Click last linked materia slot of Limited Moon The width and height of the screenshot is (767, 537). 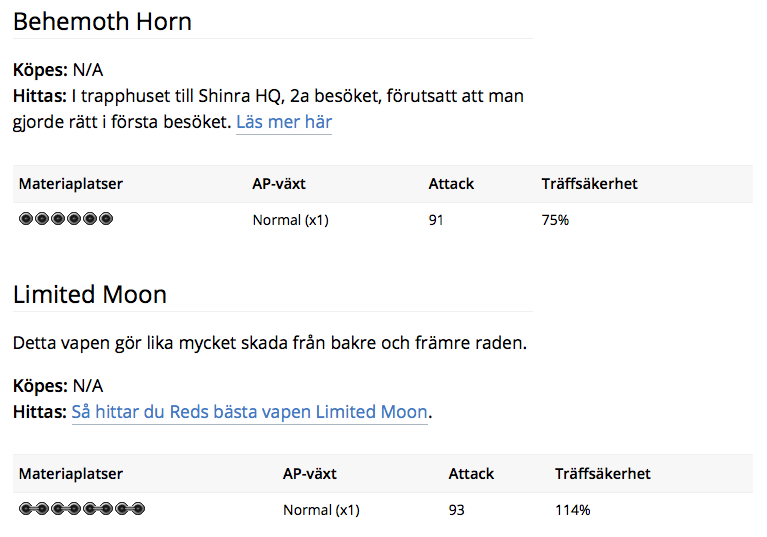click(x=138, y=509)
